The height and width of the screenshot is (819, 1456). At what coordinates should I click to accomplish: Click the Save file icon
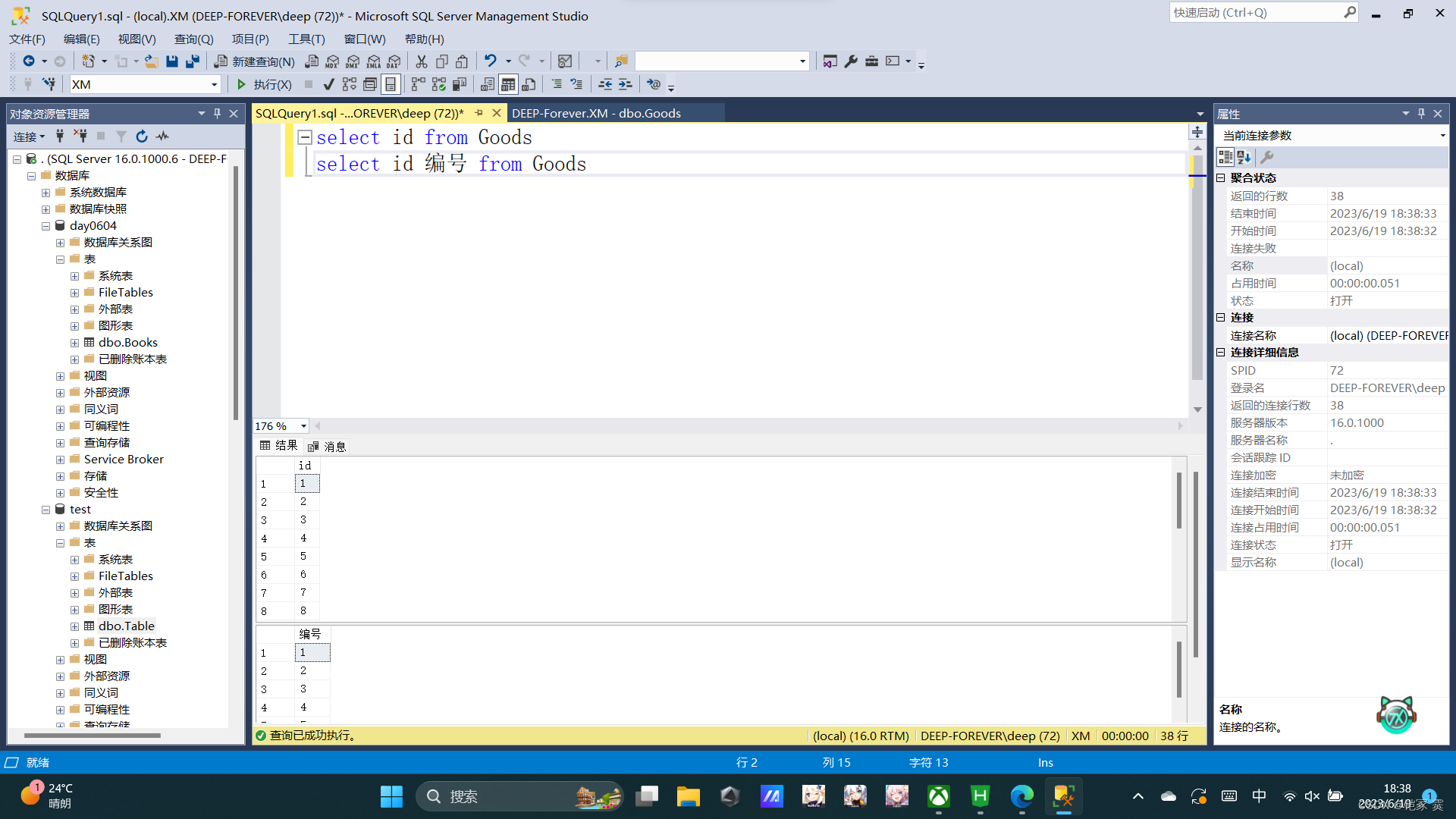[x=172, y=61]
